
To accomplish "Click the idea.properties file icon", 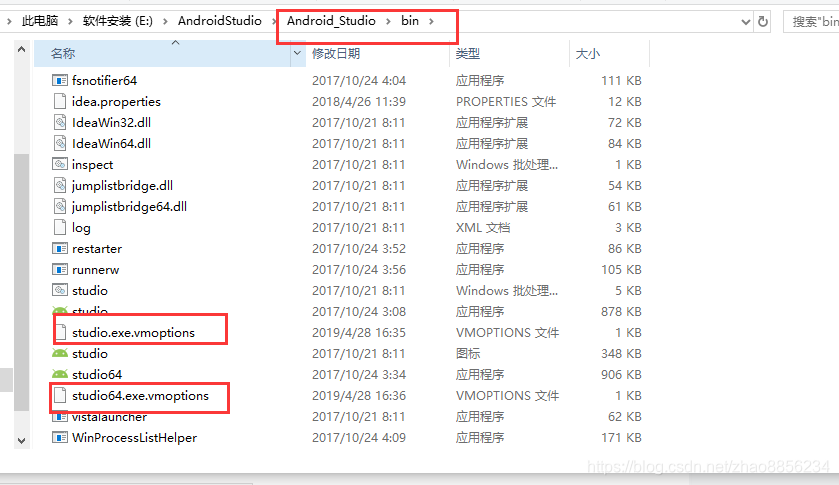I will point(60,101).
